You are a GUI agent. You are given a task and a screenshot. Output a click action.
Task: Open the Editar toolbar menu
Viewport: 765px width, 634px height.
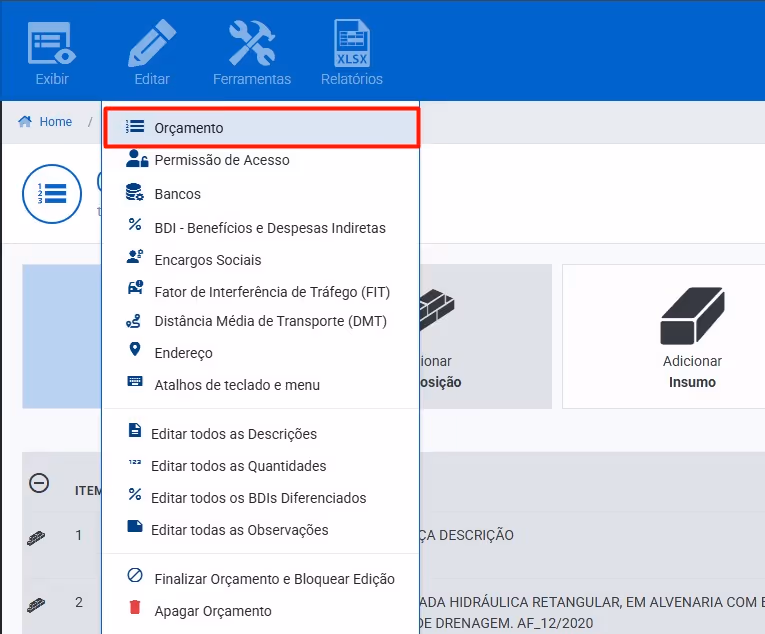[x=152, y=54]
